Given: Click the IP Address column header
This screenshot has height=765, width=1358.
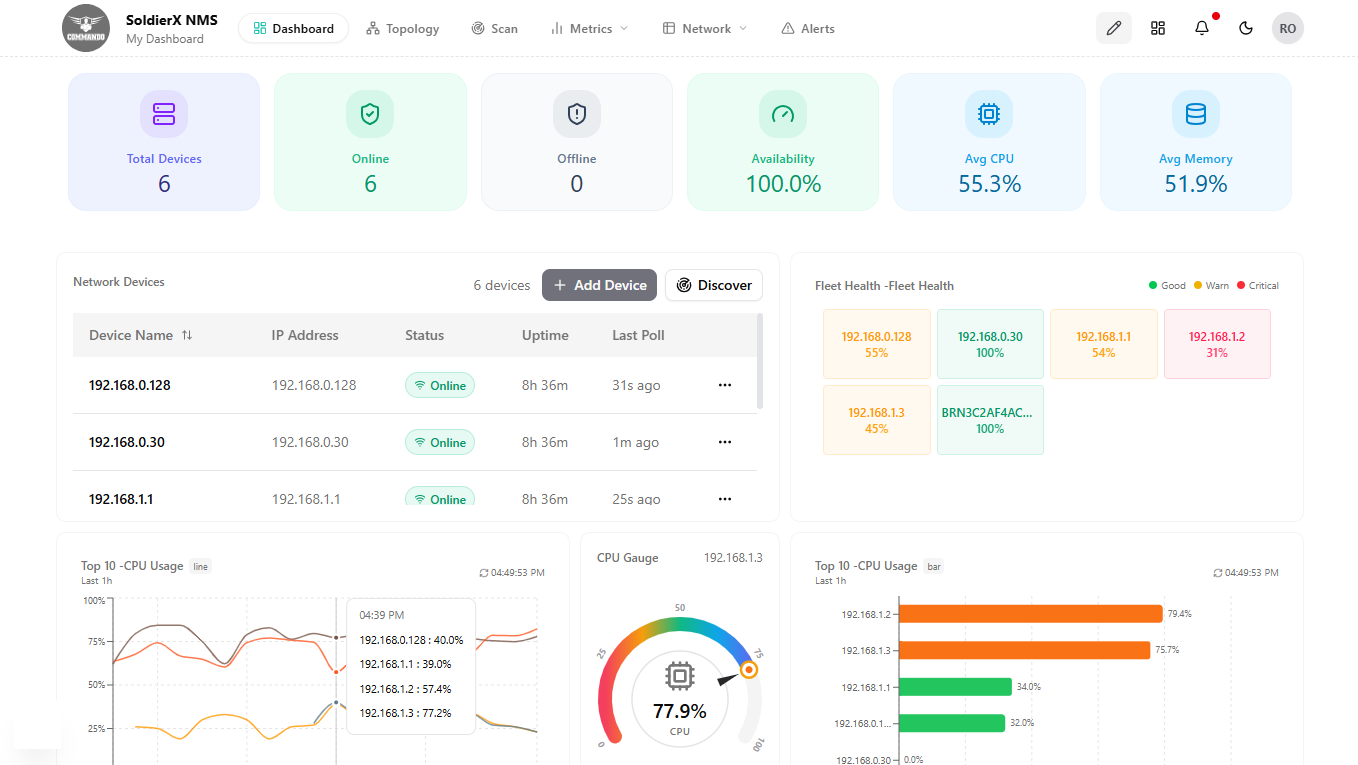Looking at the screenshot, I should [x=305, y=335].
